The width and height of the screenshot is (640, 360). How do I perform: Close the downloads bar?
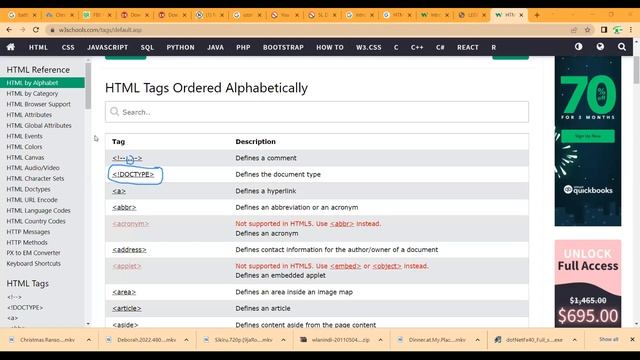pyautogui.click(x=632, y=340)
